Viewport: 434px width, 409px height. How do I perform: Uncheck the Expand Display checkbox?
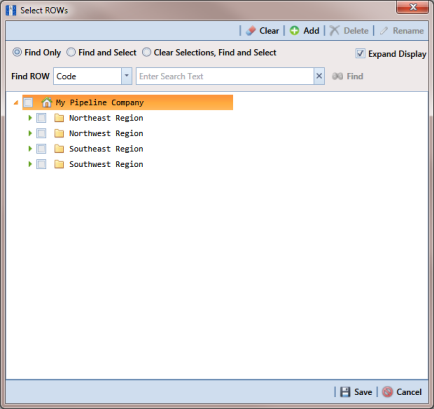coord(360,53)
